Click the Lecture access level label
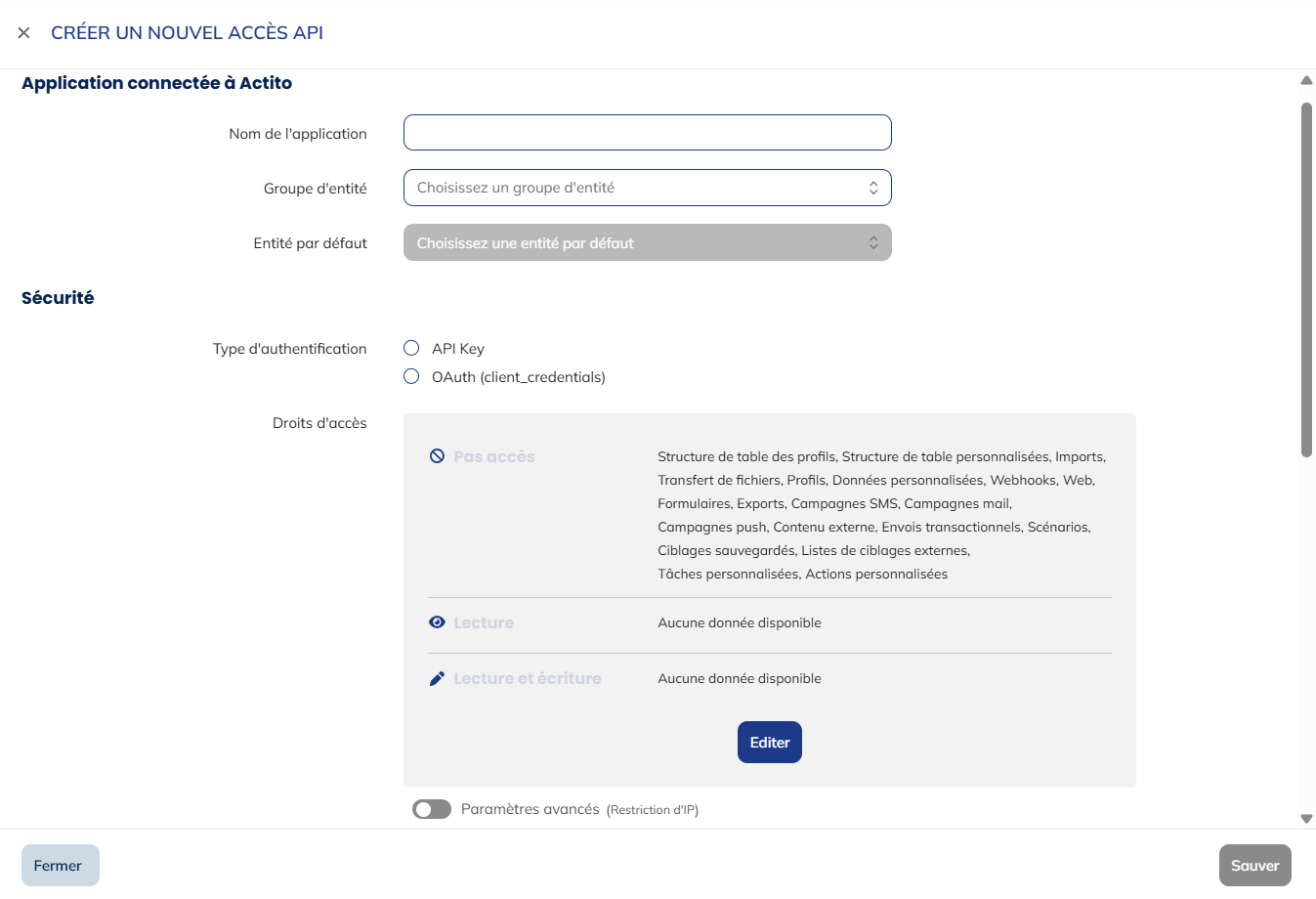Screen dimensions: 1316x899 tap(483, 621)
